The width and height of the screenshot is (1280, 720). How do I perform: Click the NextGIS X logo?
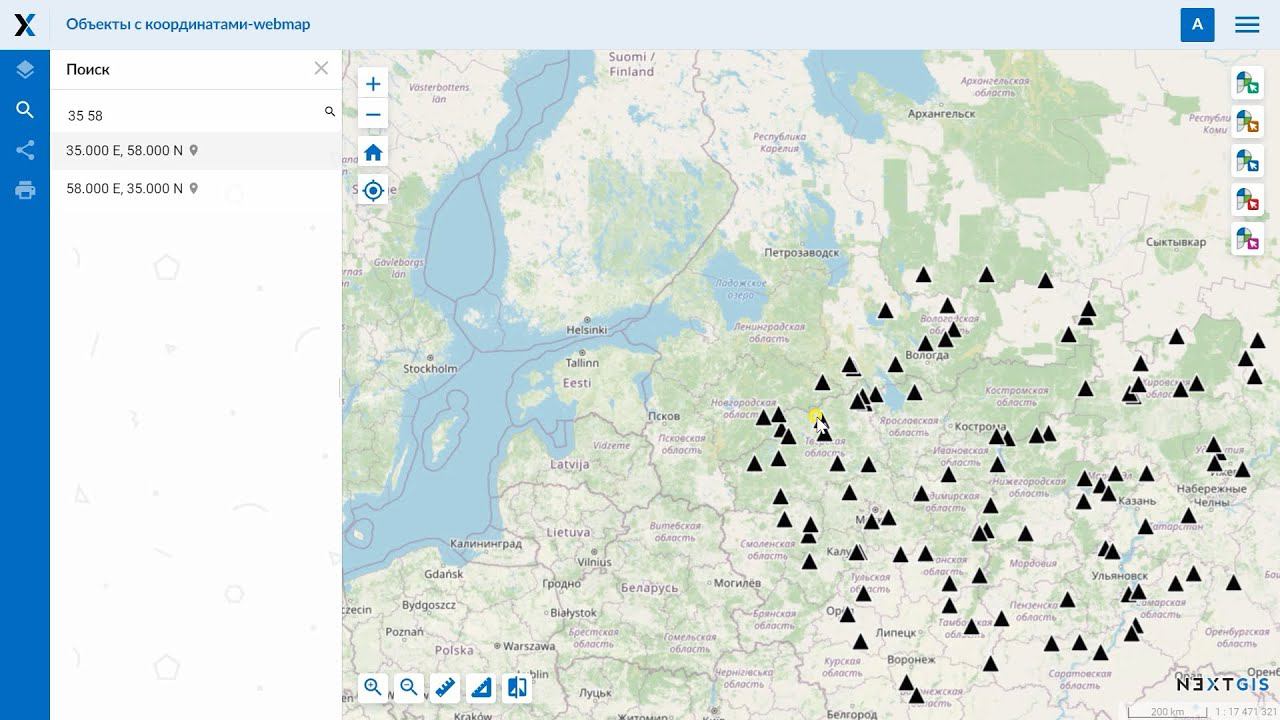(25, 25)
